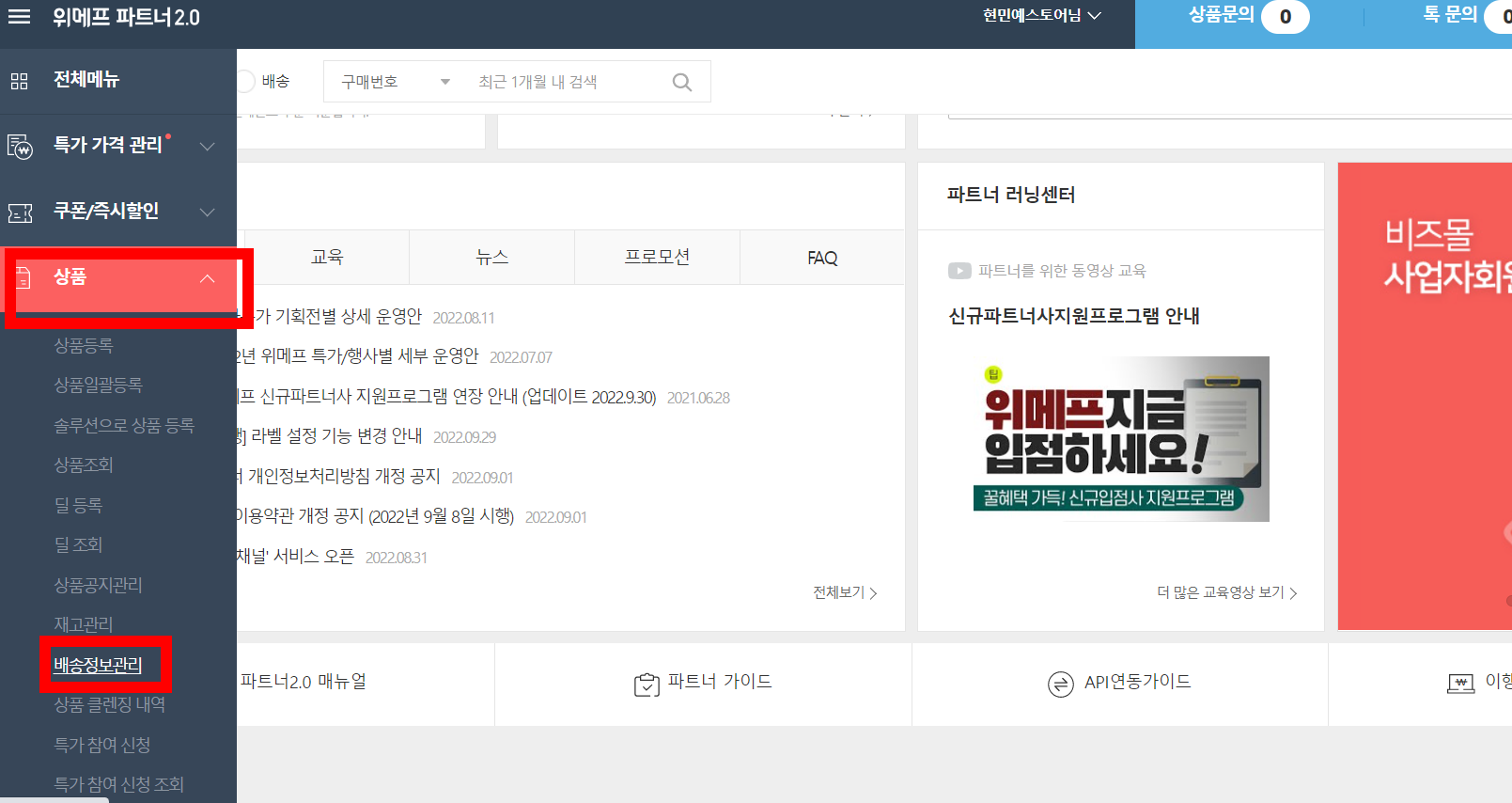Open 상품공지관리 menu item
Viewport: 1512px width, 803px height.
(99, 585)
